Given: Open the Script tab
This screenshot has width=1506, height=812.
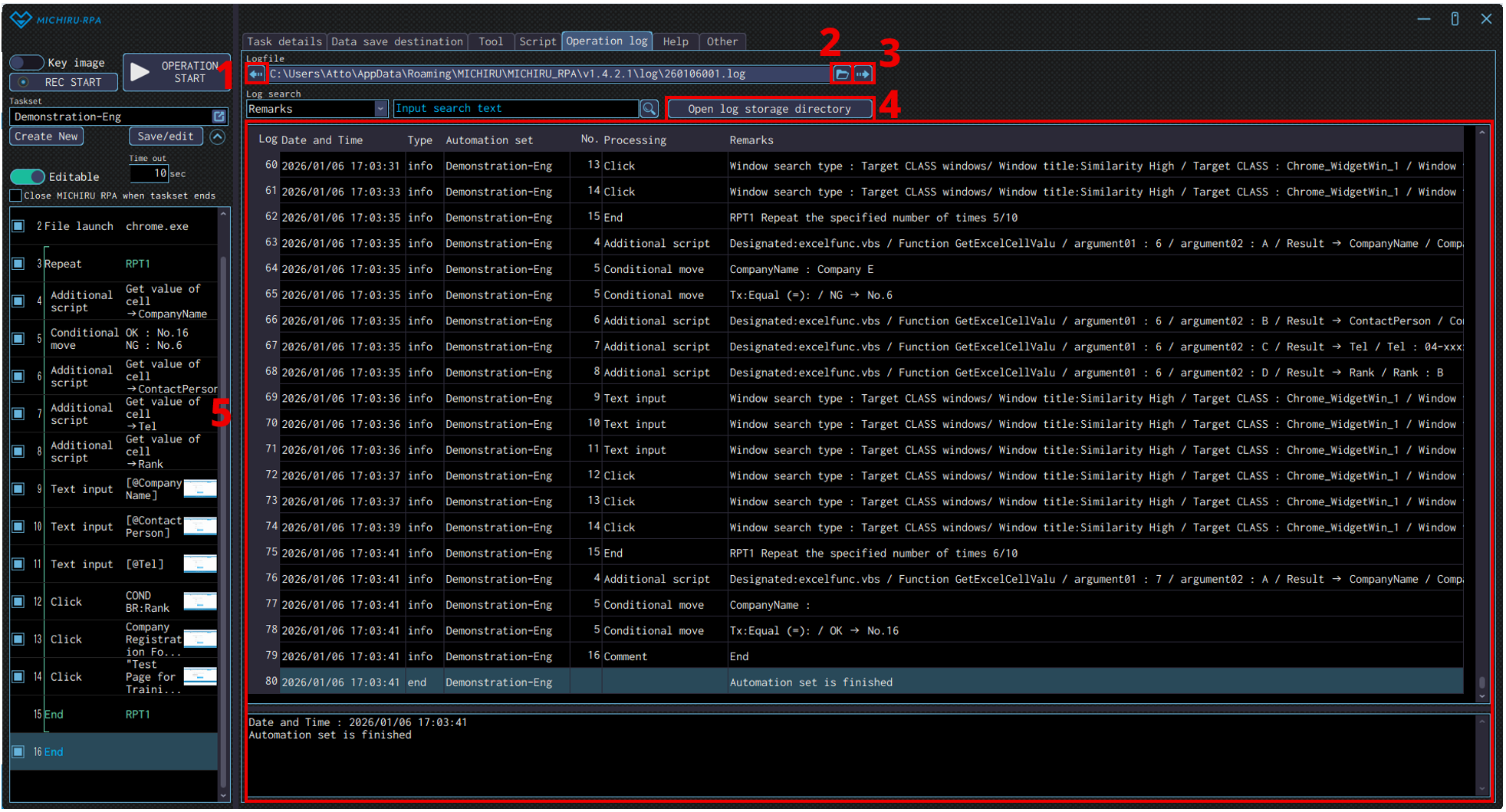Looking at the screenshot, I should (x=537, y=41).
